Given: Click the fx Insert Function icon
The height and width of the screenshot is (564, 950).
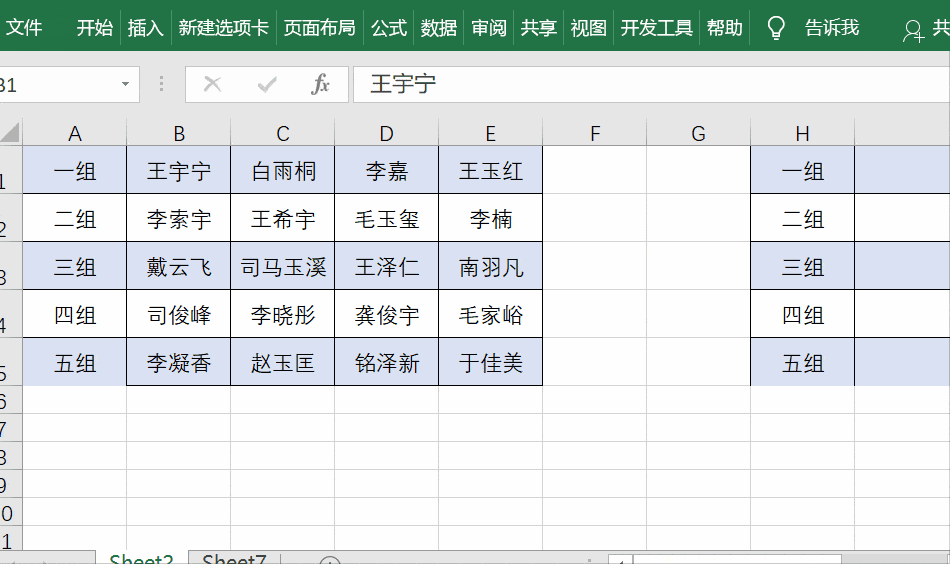Looking at the screenshot, I should (x=320, y=85).
